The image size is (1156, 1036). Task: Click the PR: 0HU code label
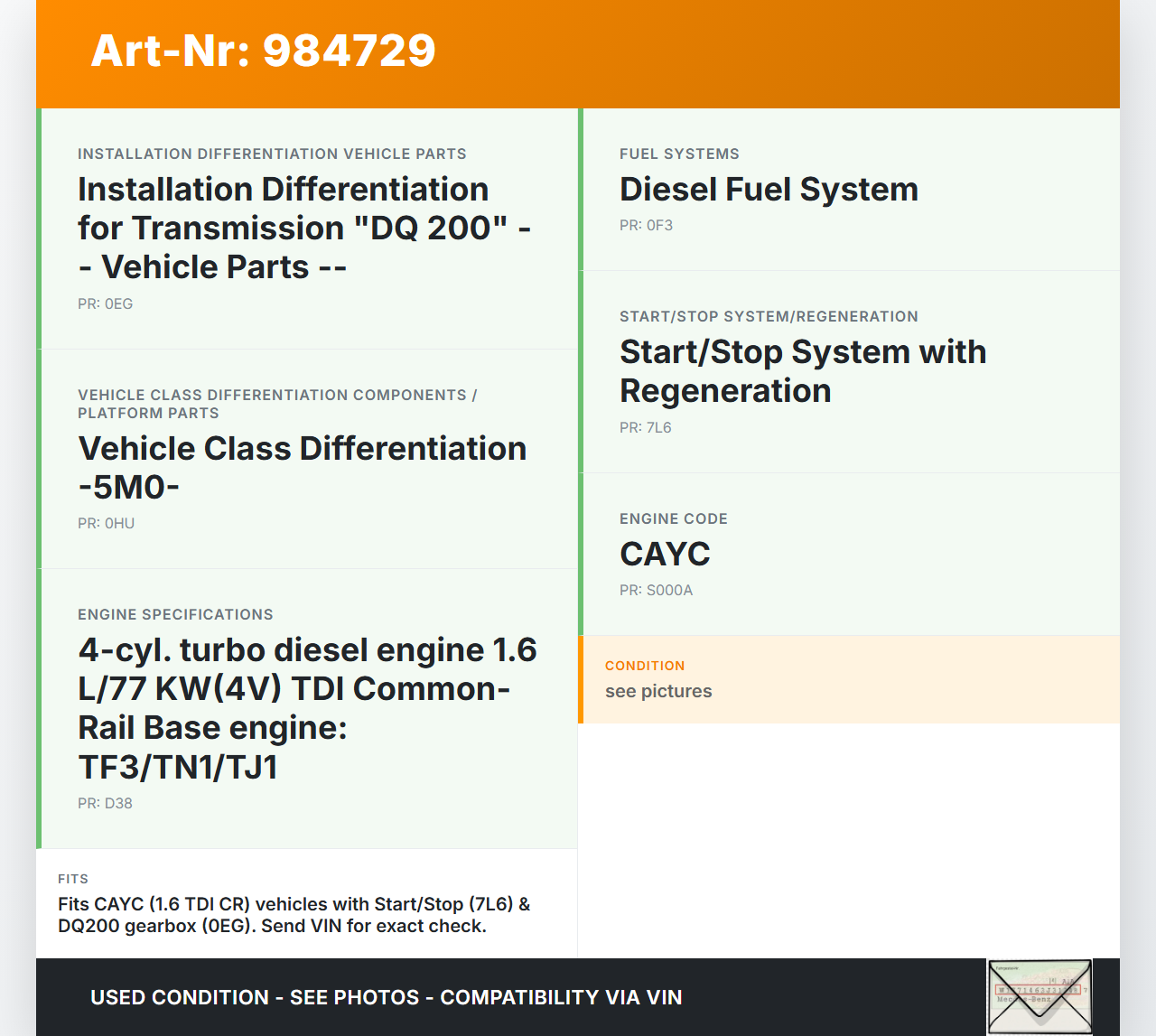(x=106, y=524)
